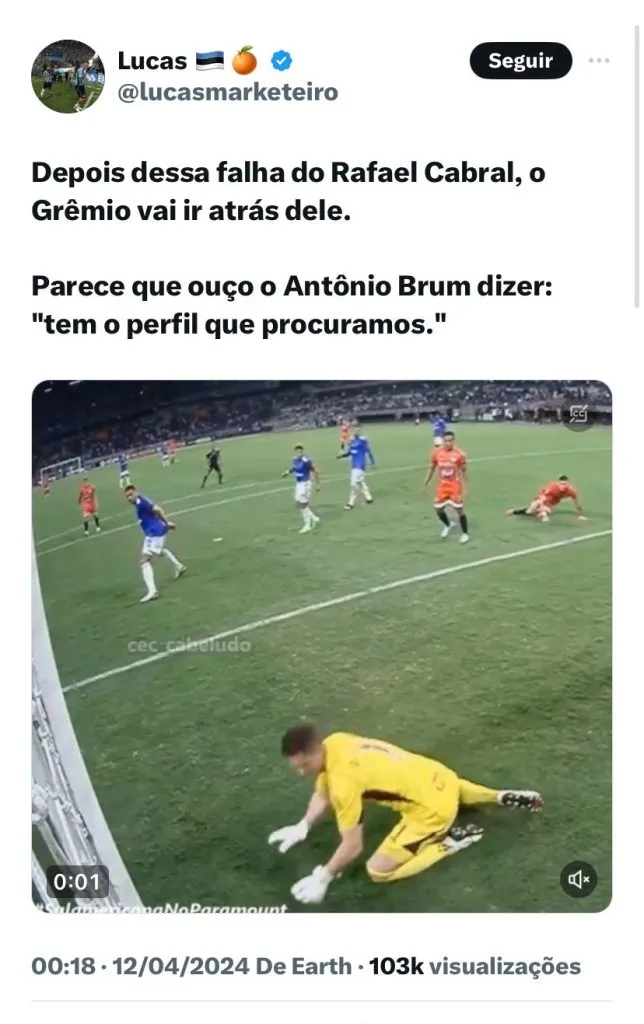Image resolution: width=644 pixels, height=1024 pixels.
Task: Play the goalkeeper video clip
Action: 322,646
